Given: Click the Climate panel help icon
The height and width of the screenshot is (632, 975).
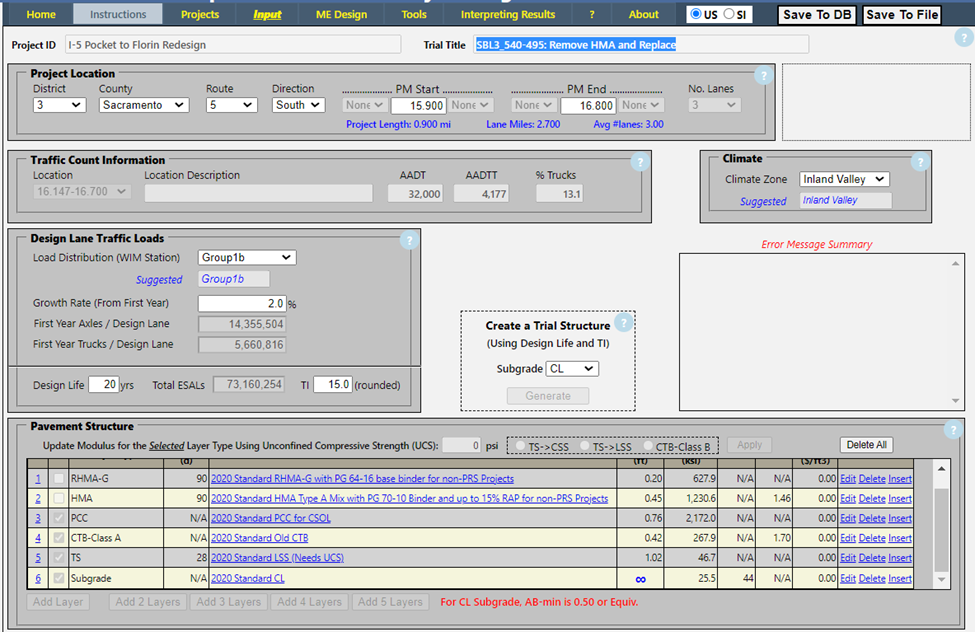Looking at the screenshot, I should (x=919, y=162).
